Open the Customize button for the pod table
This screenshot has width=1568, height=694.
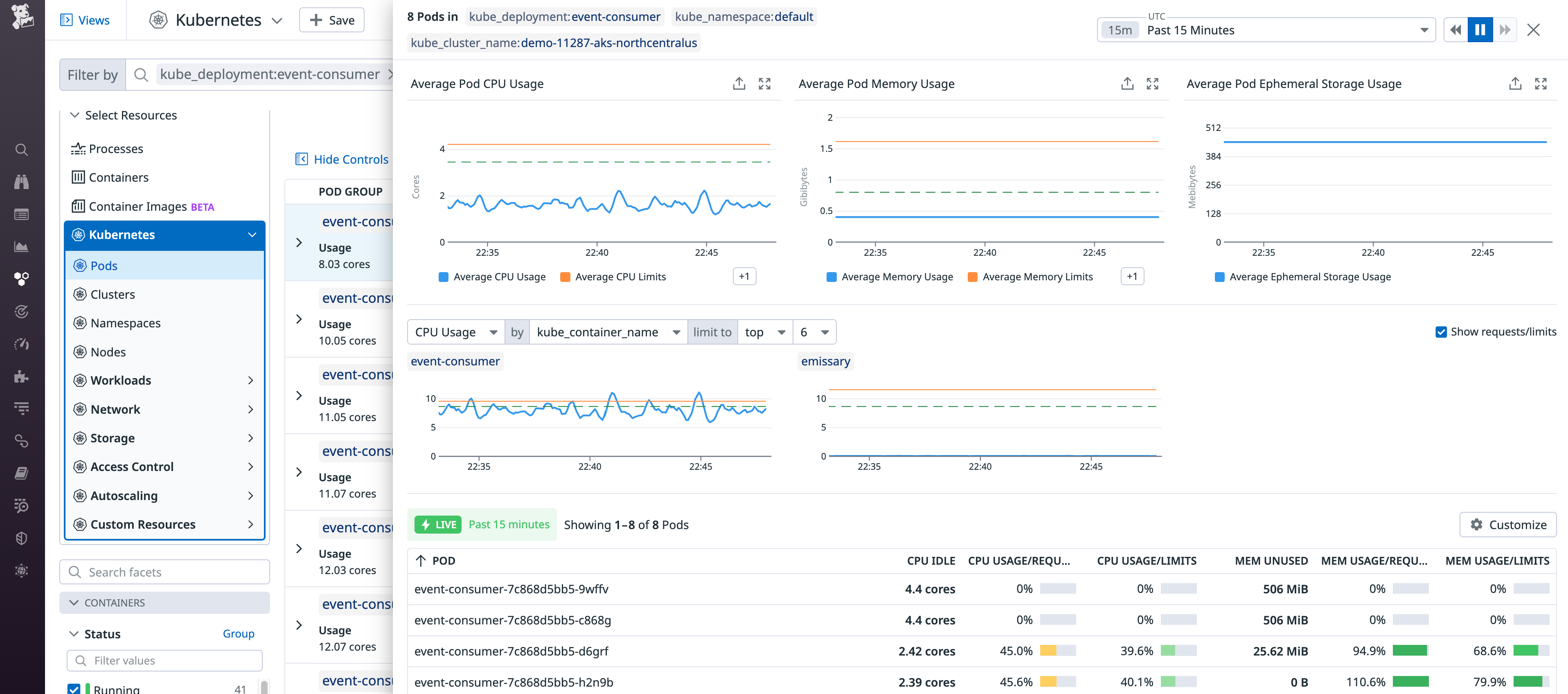1508,524
